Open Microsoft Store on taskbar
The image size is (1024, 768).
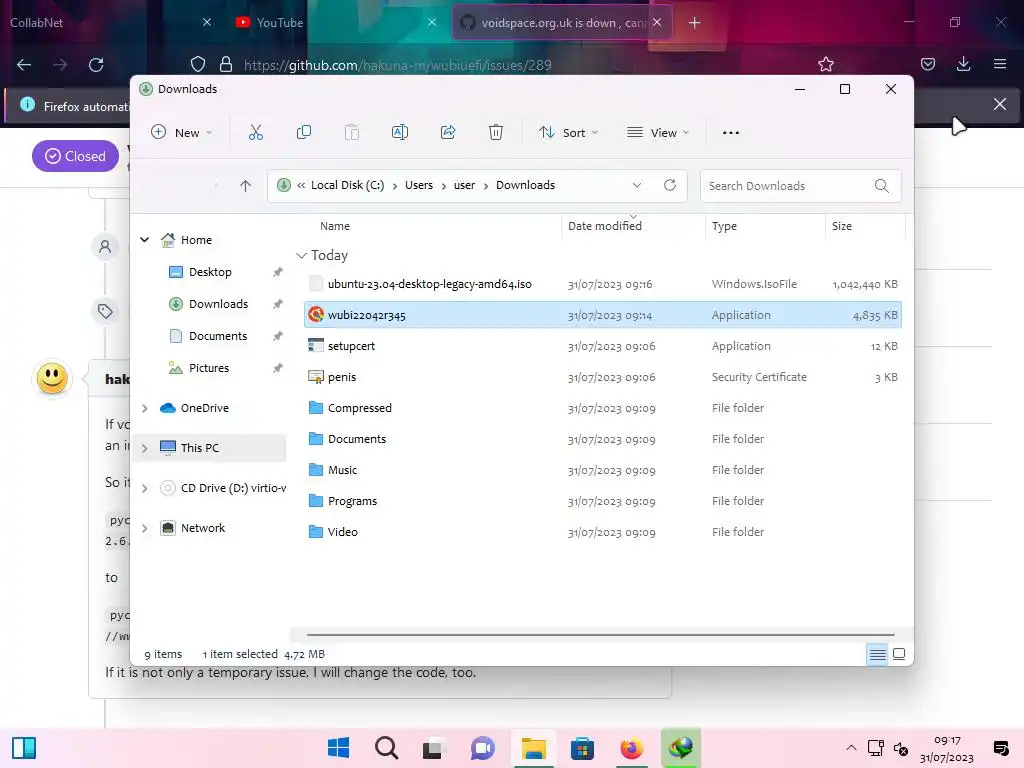[x=582, y=748]
